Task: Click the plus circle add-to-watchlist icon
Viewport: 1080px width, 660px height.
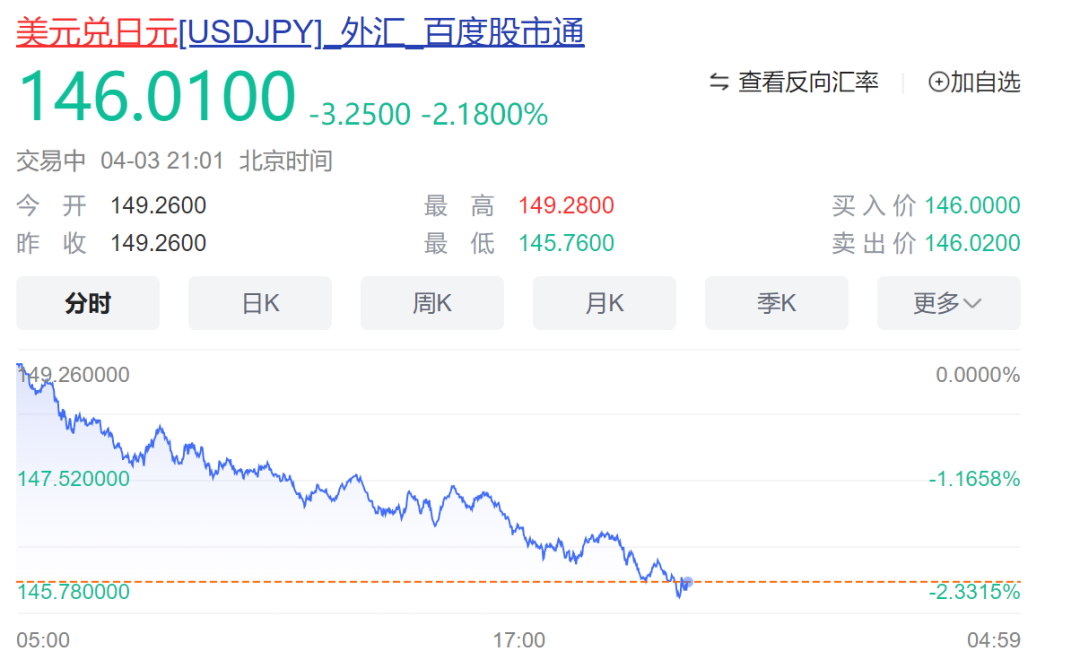Action: click(938, 82)
